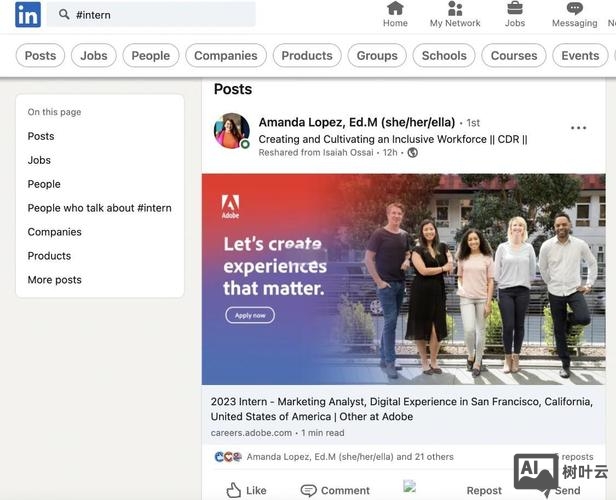Select the Posts filter pill

click(x=40, y=55)
